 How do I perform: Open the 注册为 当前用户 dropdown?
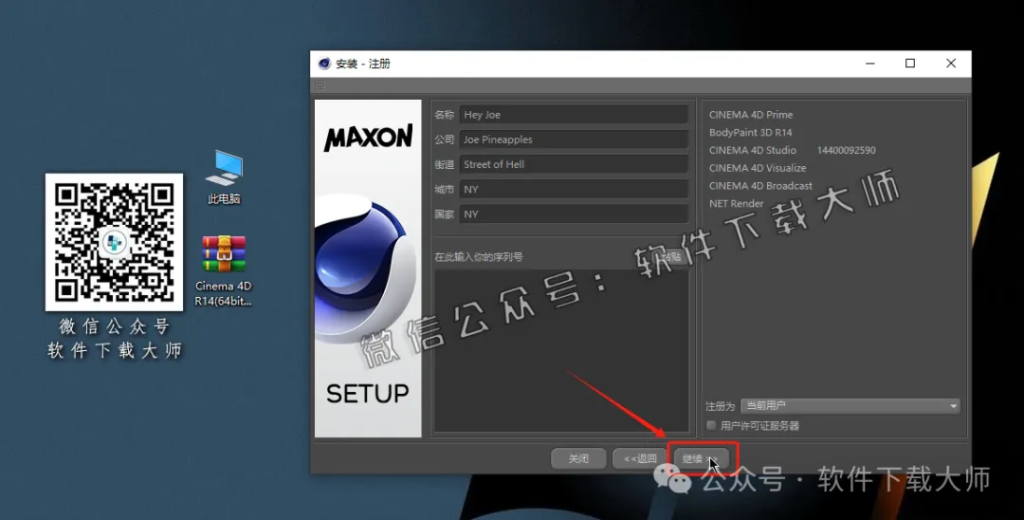pyautogui.click(x=850, y=406)
